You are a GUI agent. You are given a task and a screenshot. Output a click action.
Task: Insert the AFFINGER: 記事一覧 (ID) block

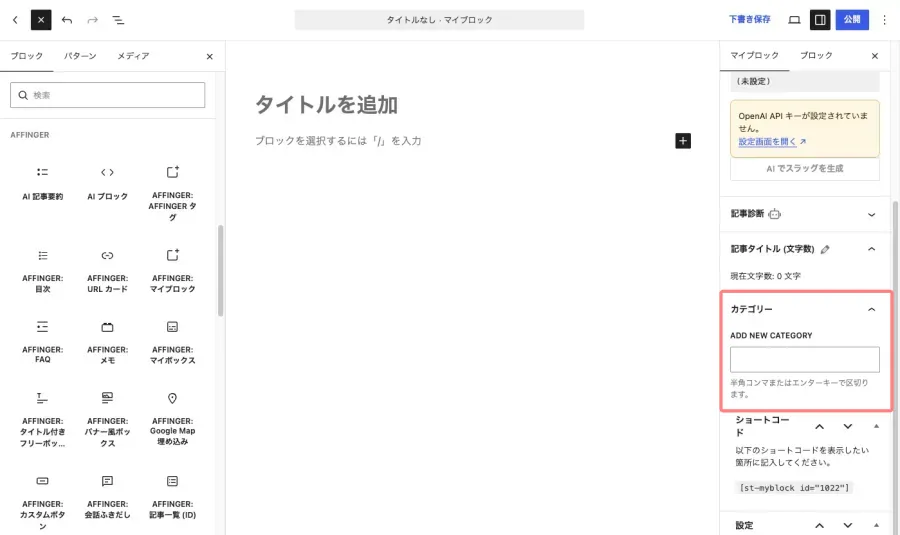(172, 497)
